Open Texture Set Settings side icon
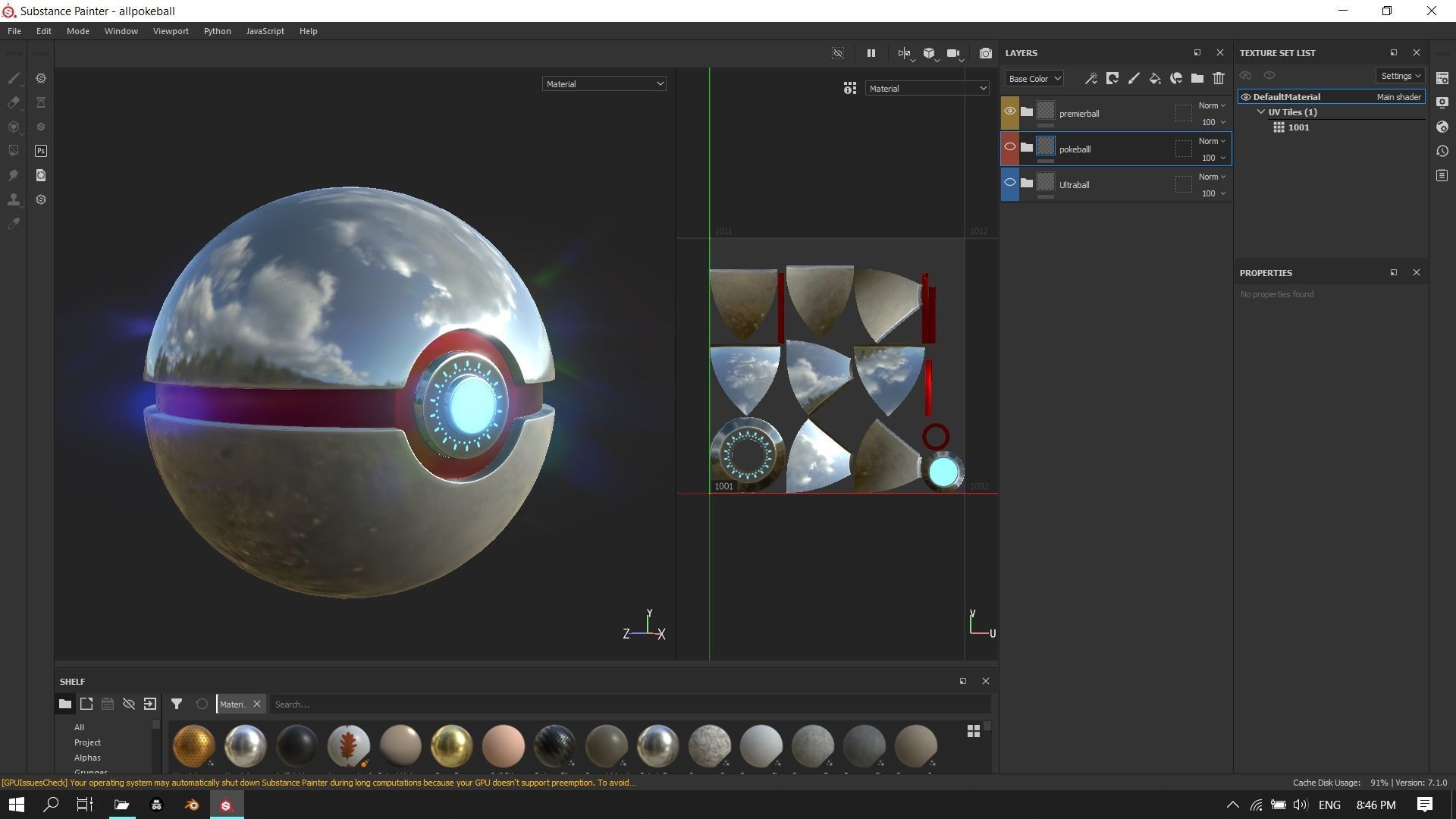Image resolution: width=1456 pixels, height=819 pixels. click(x=1442, y=78)
